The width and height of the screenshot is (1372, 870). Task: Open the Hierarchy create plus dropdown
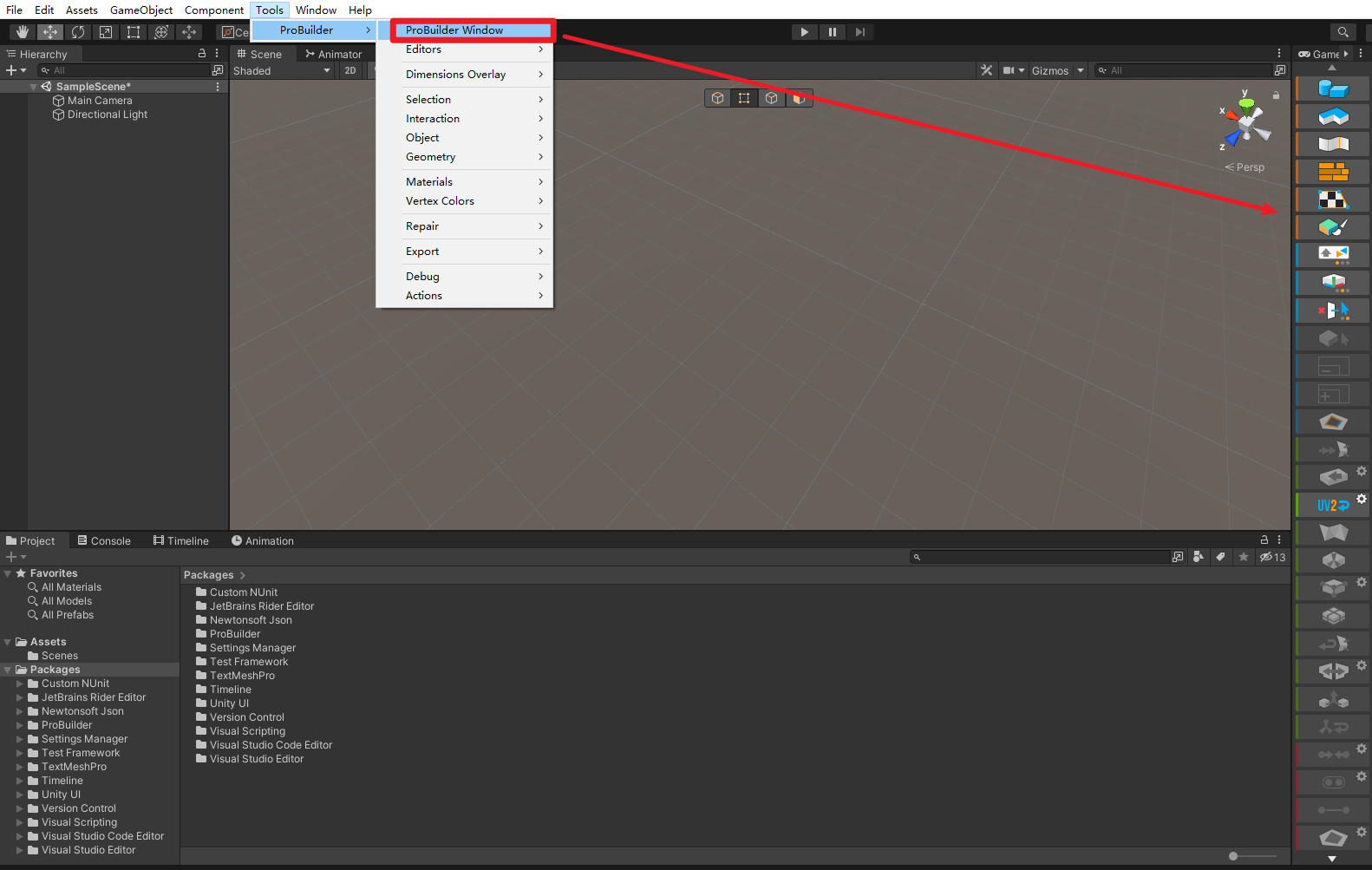(16, 70)
